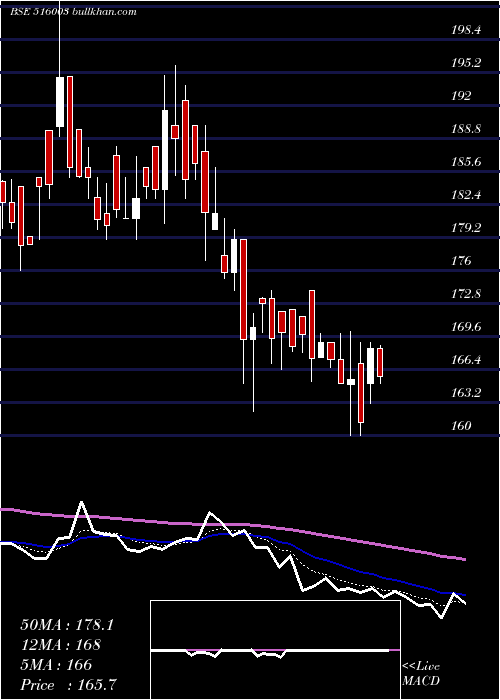Click the 195.2 price axis label

point(466,63)
